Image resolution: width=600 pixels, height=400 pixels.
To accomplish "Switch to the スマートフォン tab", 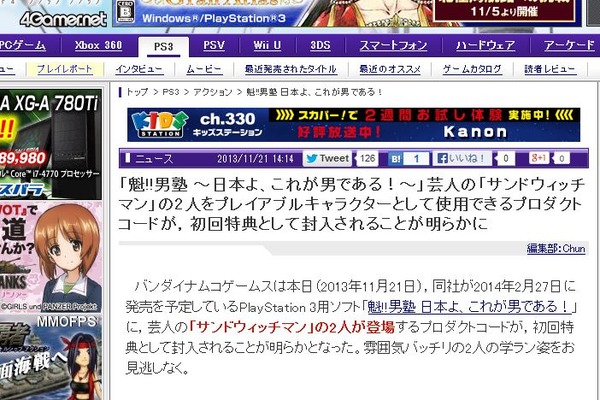I will tap(393, 46).
